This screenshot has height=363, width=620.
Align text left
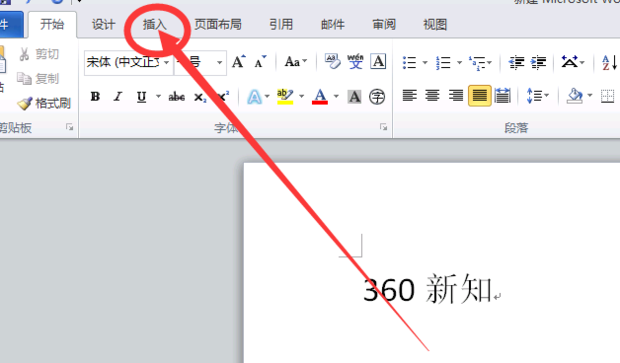pyautogui.click(x=409, y=96)
